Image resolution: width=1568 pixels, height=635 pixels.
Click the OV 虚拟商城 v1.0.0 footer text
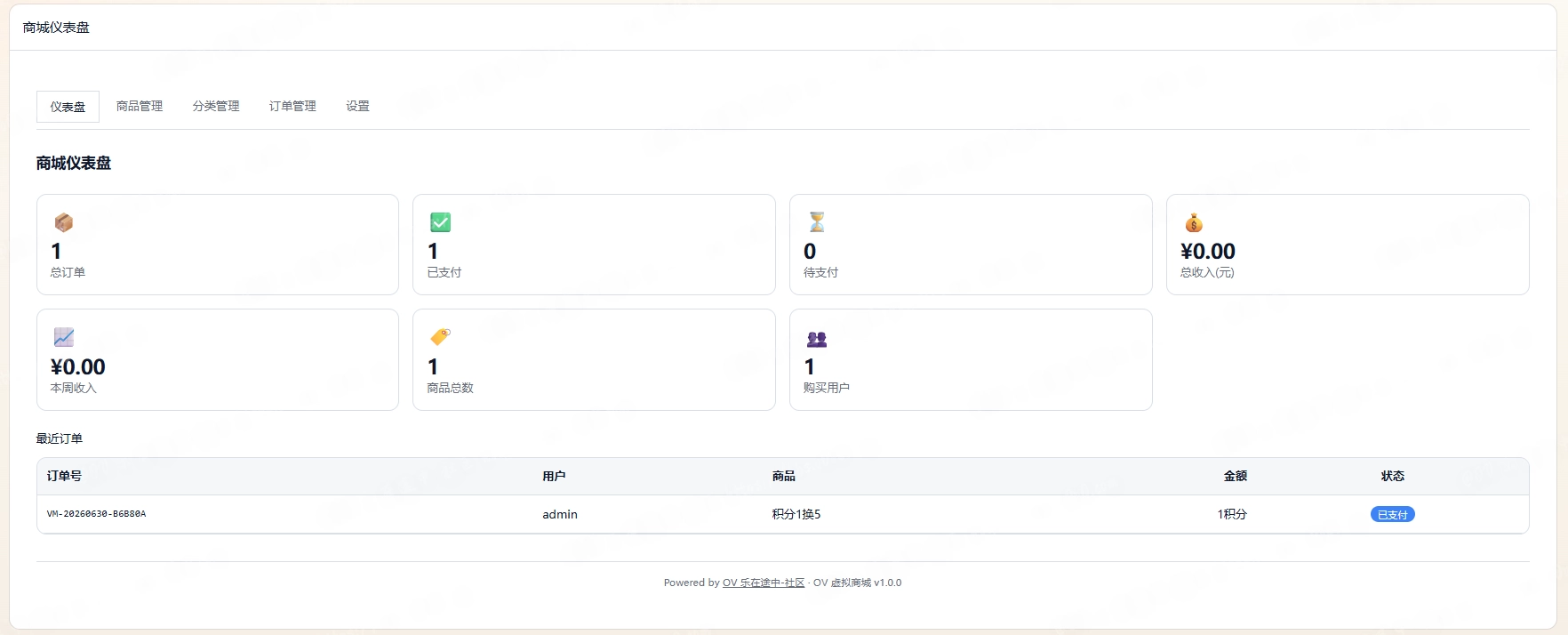tap(858, 583)
